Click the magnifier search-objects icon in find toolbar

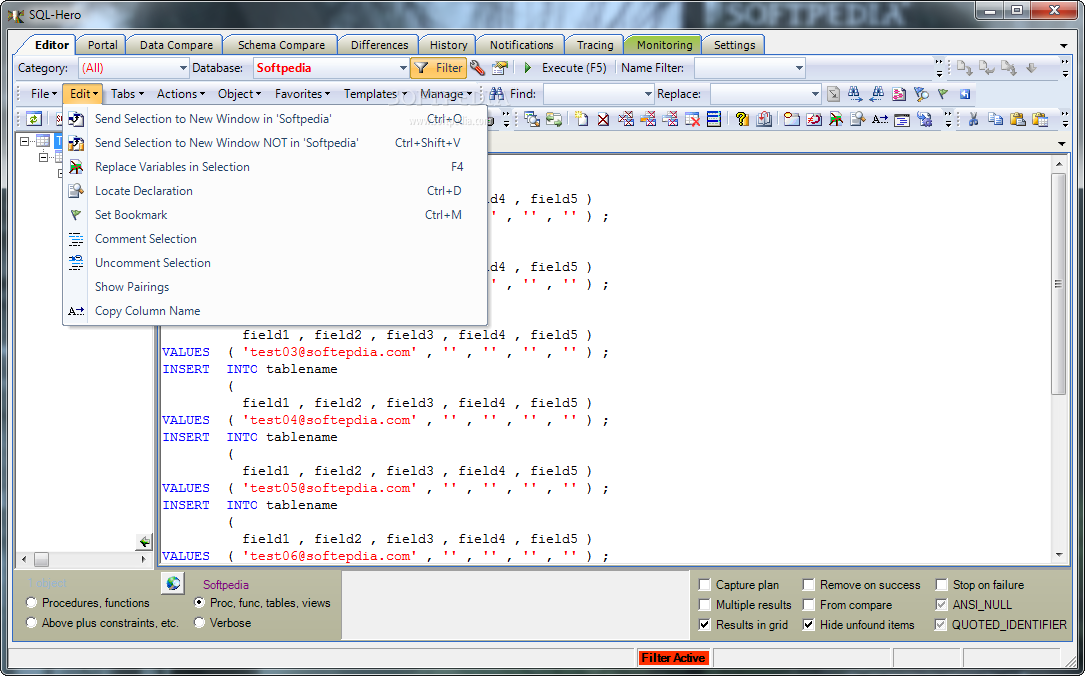921,93
